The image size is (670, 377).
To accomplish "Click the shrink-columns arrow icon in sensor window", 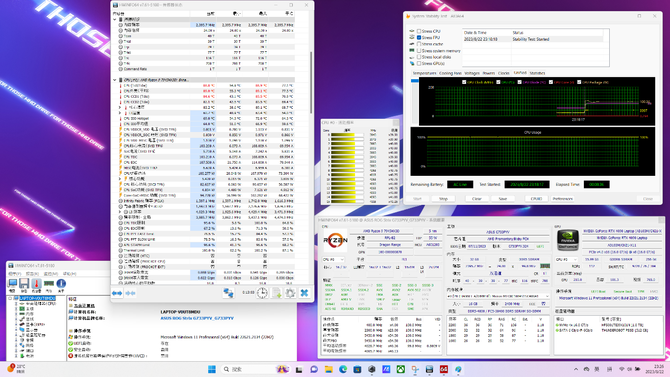I will click(x=131, y=293).
